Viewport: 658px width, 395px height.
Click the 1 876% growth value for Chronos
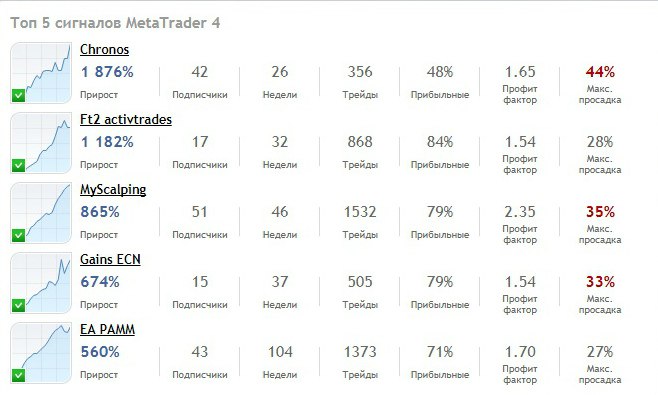(107, 72)
